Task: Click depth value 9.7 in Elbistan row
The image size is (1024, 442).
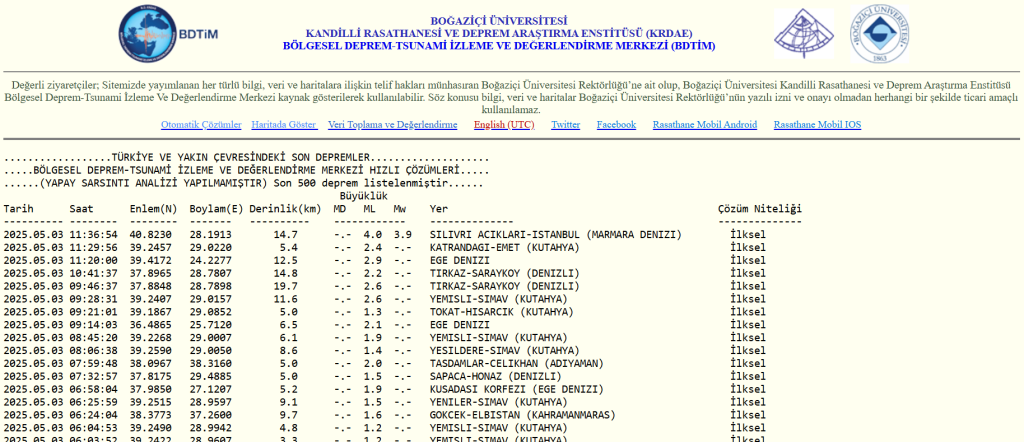Action: click(289, 415)
